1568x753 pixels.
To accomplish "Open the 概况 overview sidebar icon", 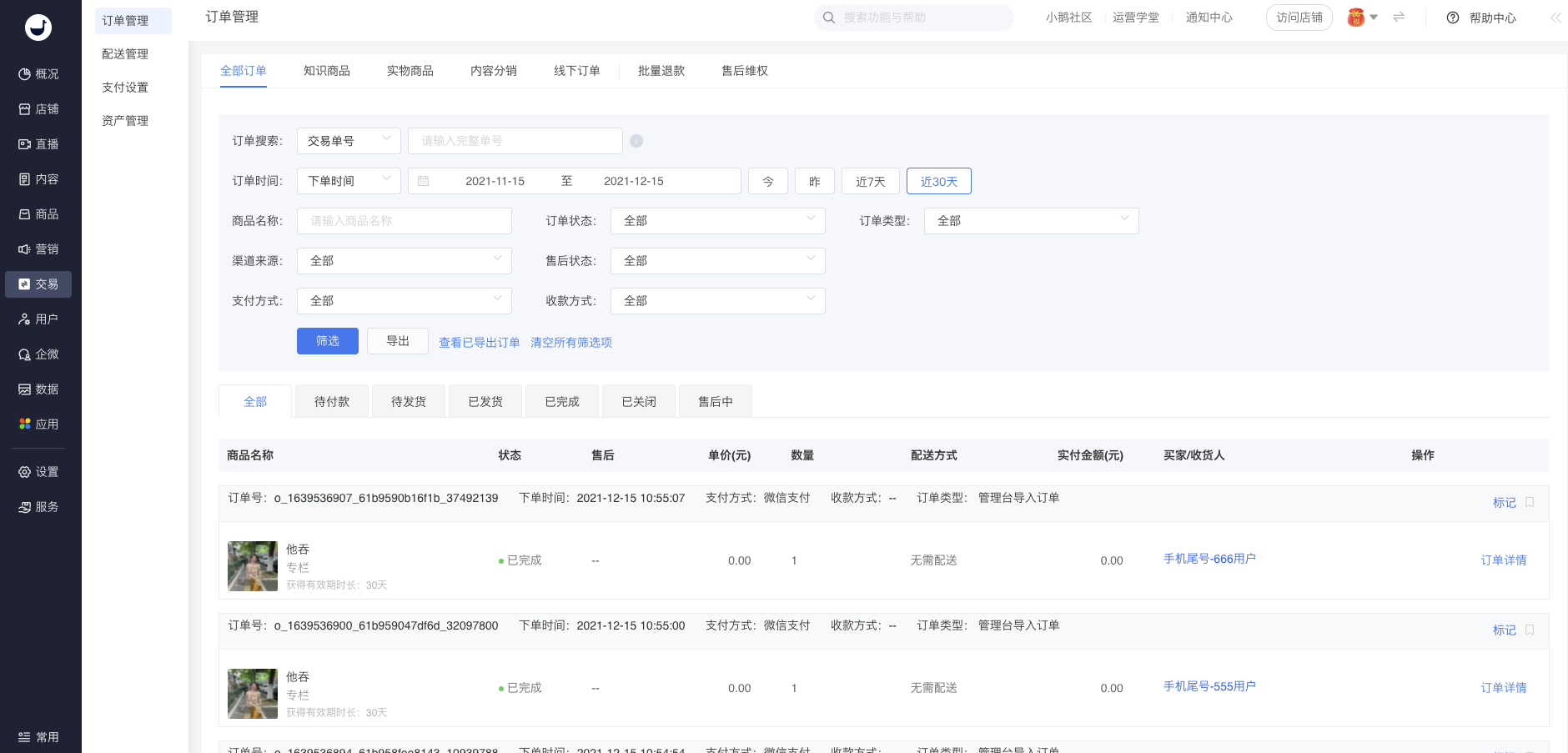I will (25, 74).
